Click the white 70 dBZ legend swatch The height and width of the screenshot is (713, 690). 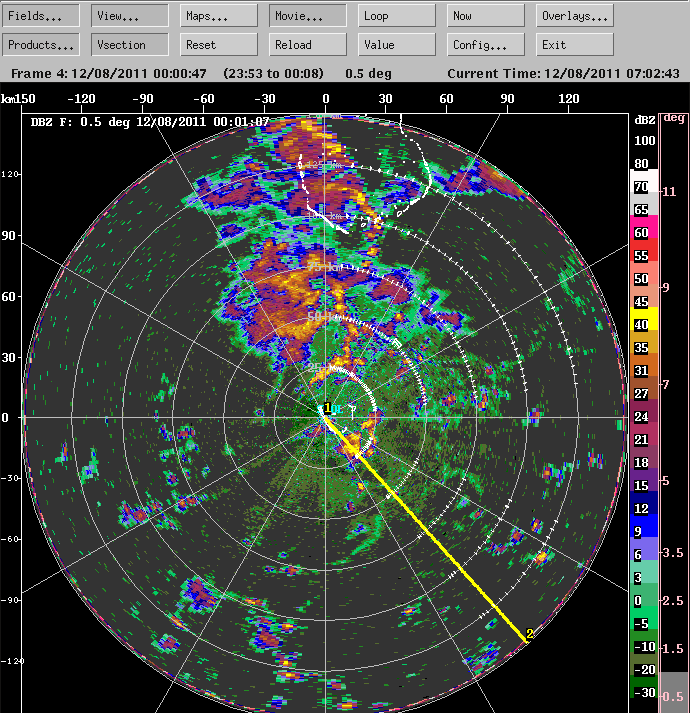tap(643, 186)
